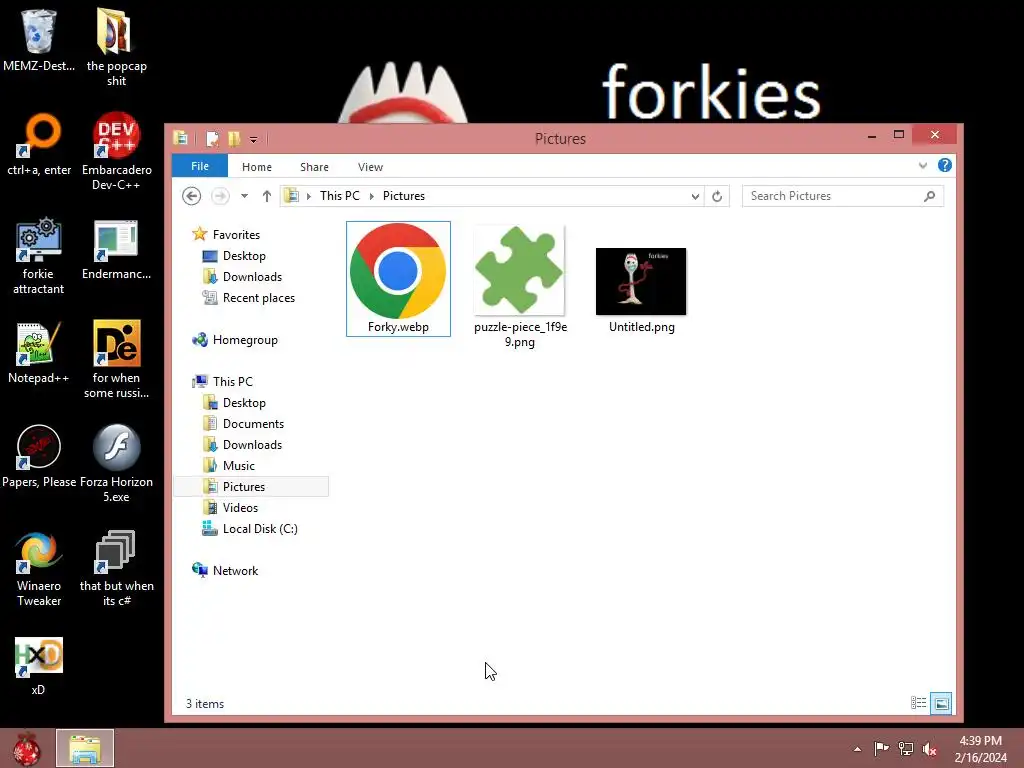This screenshot has width=1024, height=768.
Task: Launch Notepad++ from the desktop
Action: (39, 353)
